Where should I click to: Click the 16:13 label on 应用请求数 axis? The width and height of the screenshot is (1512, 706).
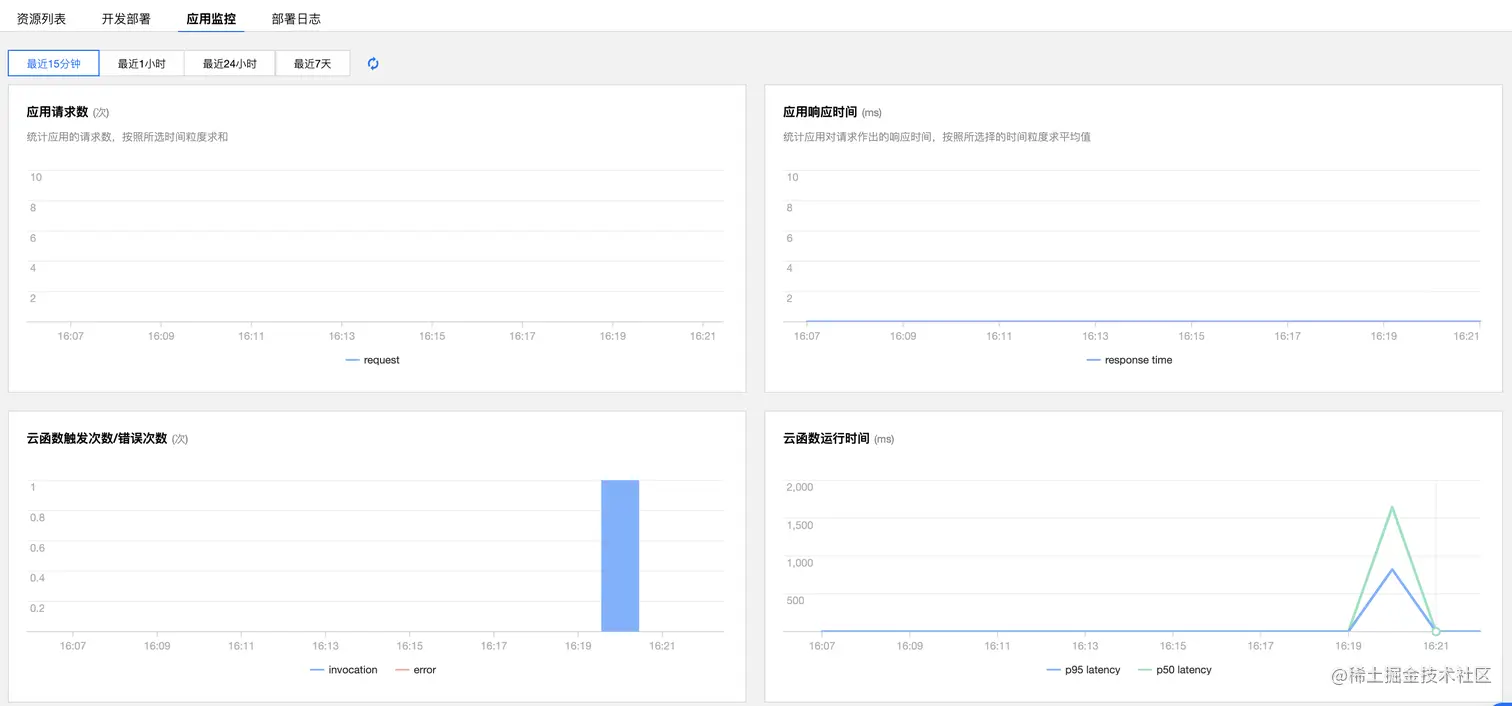342,336
